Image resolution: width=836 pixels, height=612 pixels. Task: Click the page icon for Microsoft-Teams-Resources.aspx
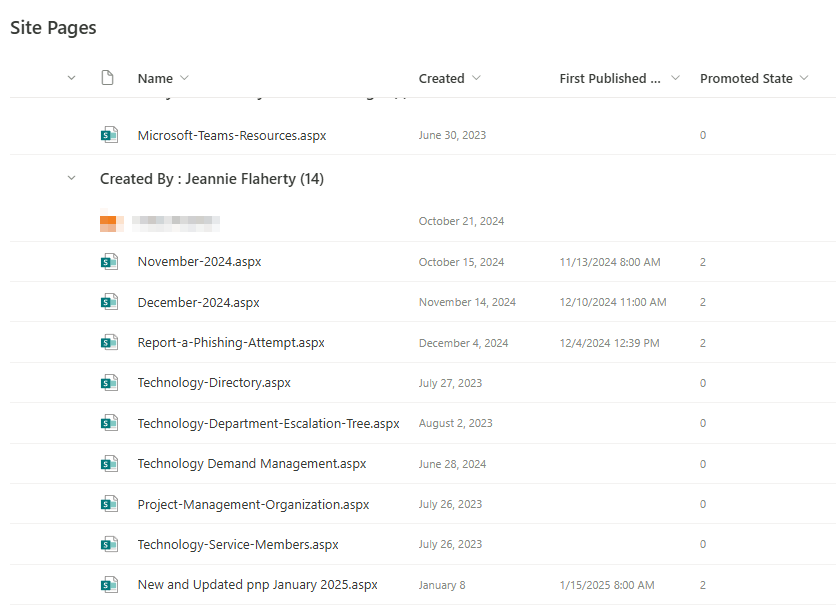pos(109,135)
